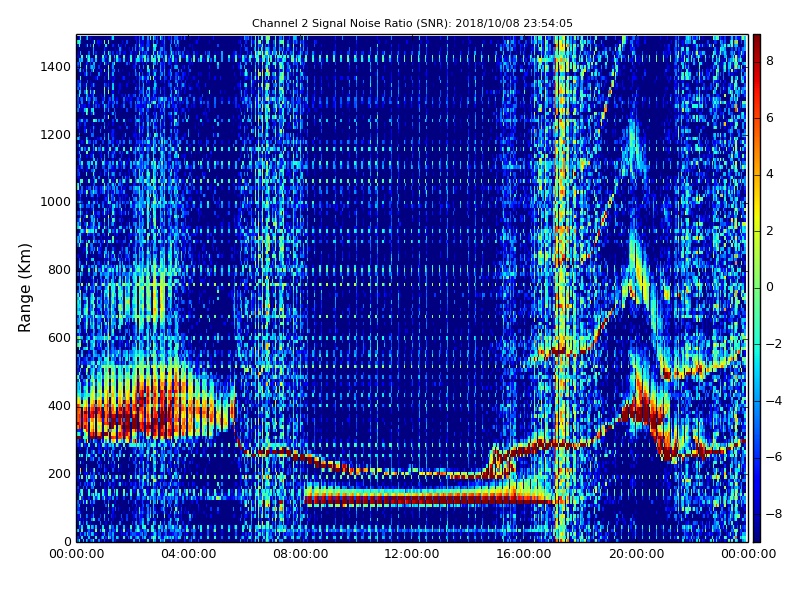The height and width of the screenshot is (600, 800).
Task: Click the leftmost 00:00:00 time label
Action: [x=77, y=554]
